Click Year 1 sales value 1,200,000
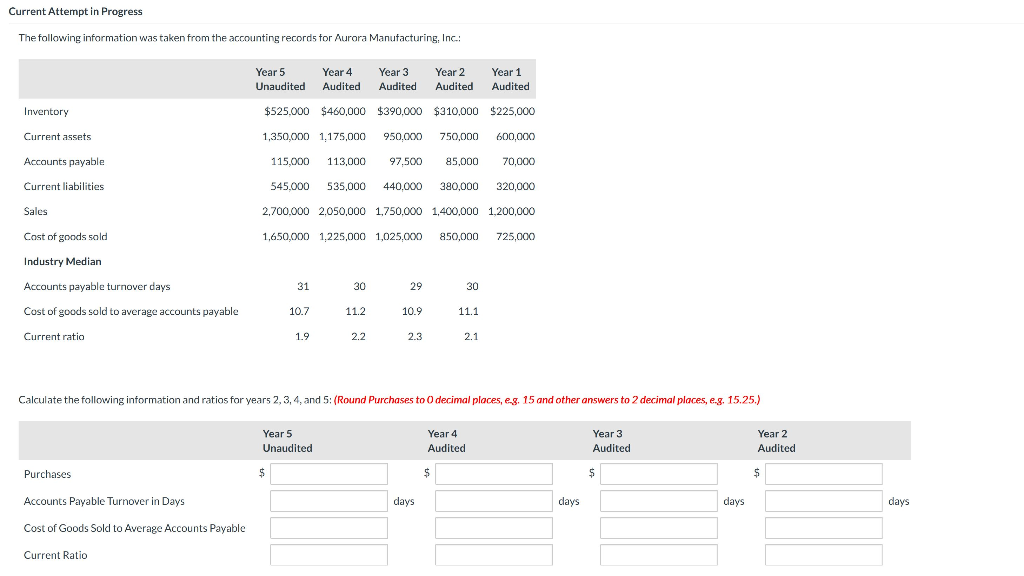 click(511, 212)
